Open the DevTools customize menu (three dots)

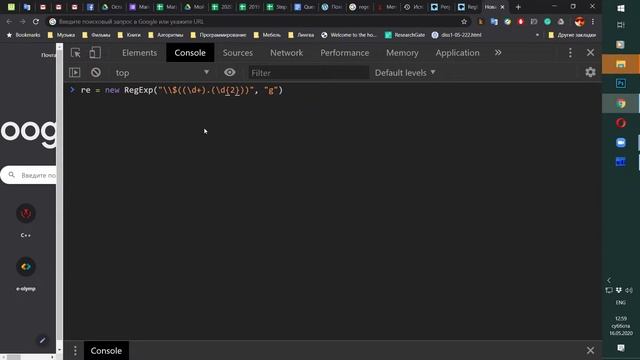click(570, 53)
